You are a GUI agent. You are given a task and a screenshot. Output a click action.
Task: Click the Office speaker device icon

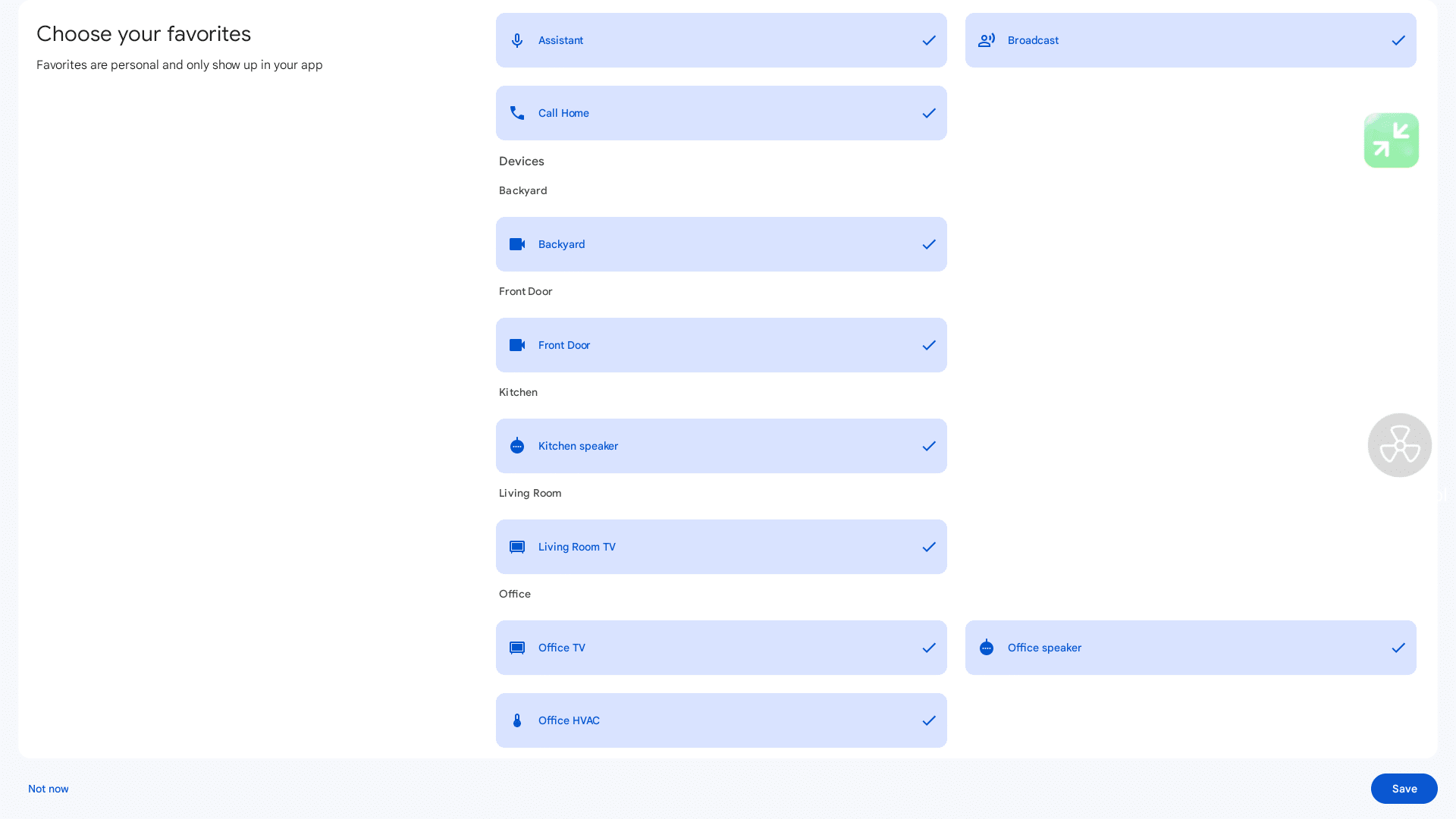(987, 648)
